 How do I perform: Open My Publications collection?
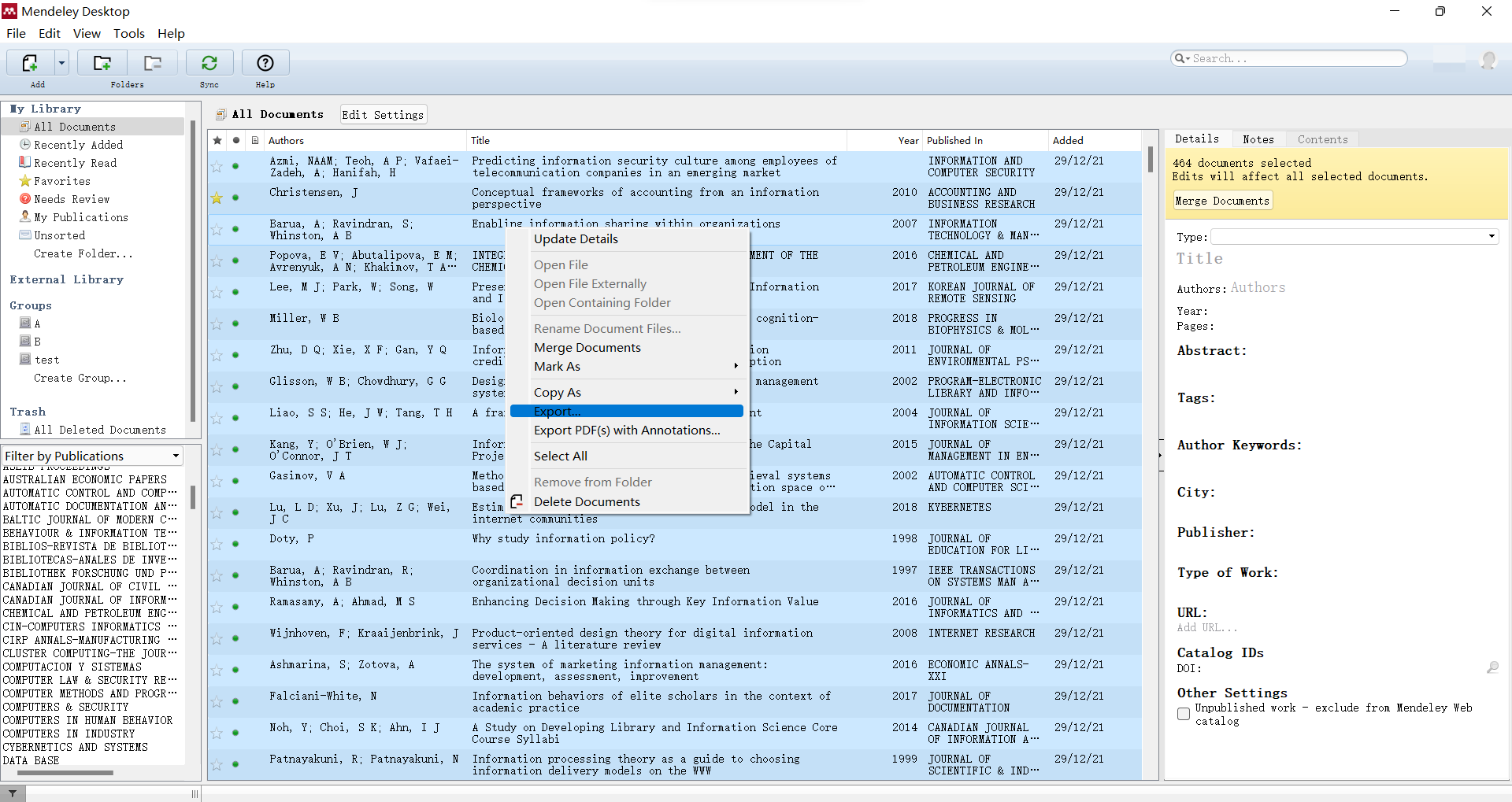pos(80,217)
